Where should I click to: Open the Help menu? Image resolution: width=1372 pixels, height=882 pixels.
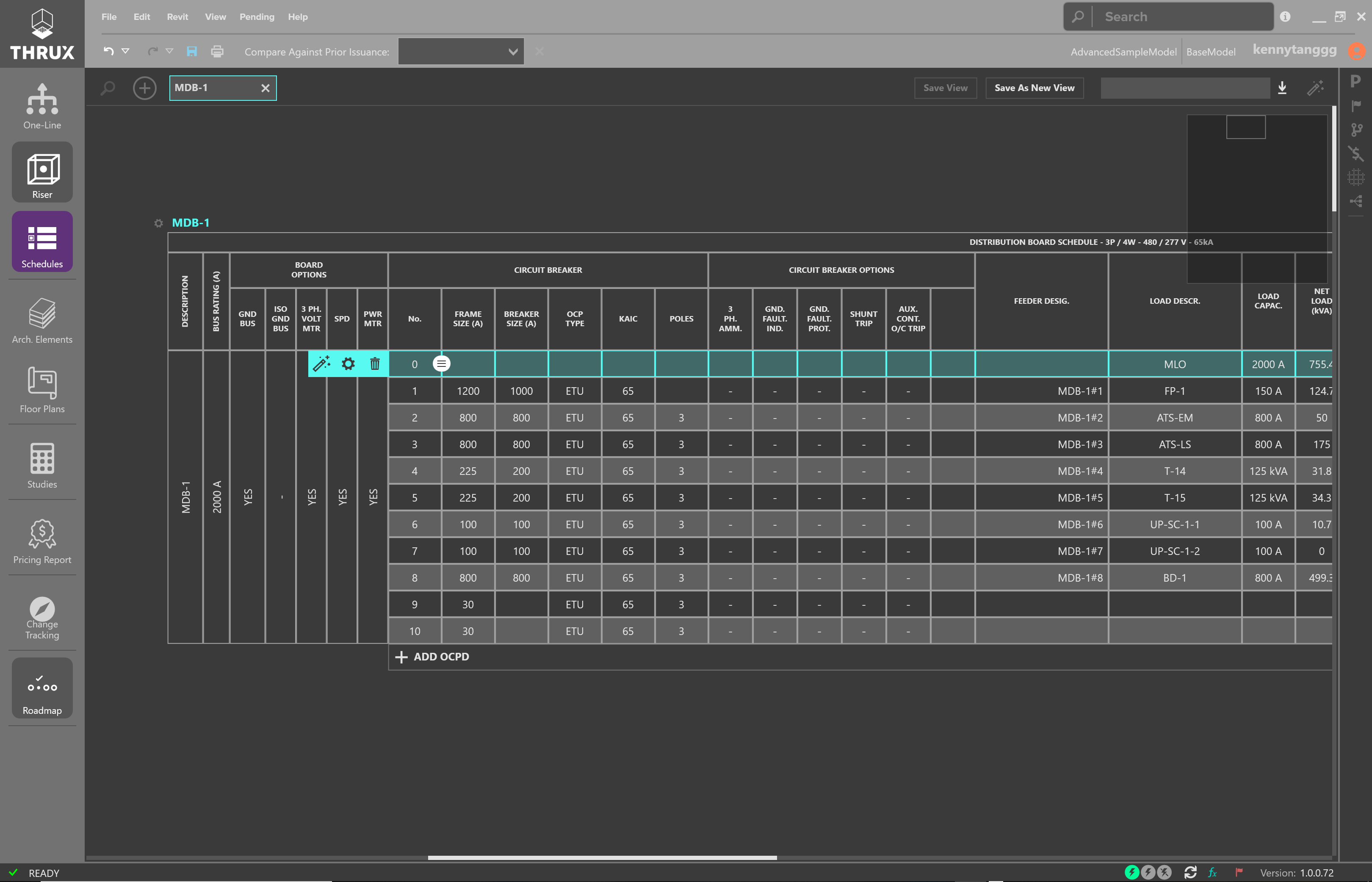298,17
